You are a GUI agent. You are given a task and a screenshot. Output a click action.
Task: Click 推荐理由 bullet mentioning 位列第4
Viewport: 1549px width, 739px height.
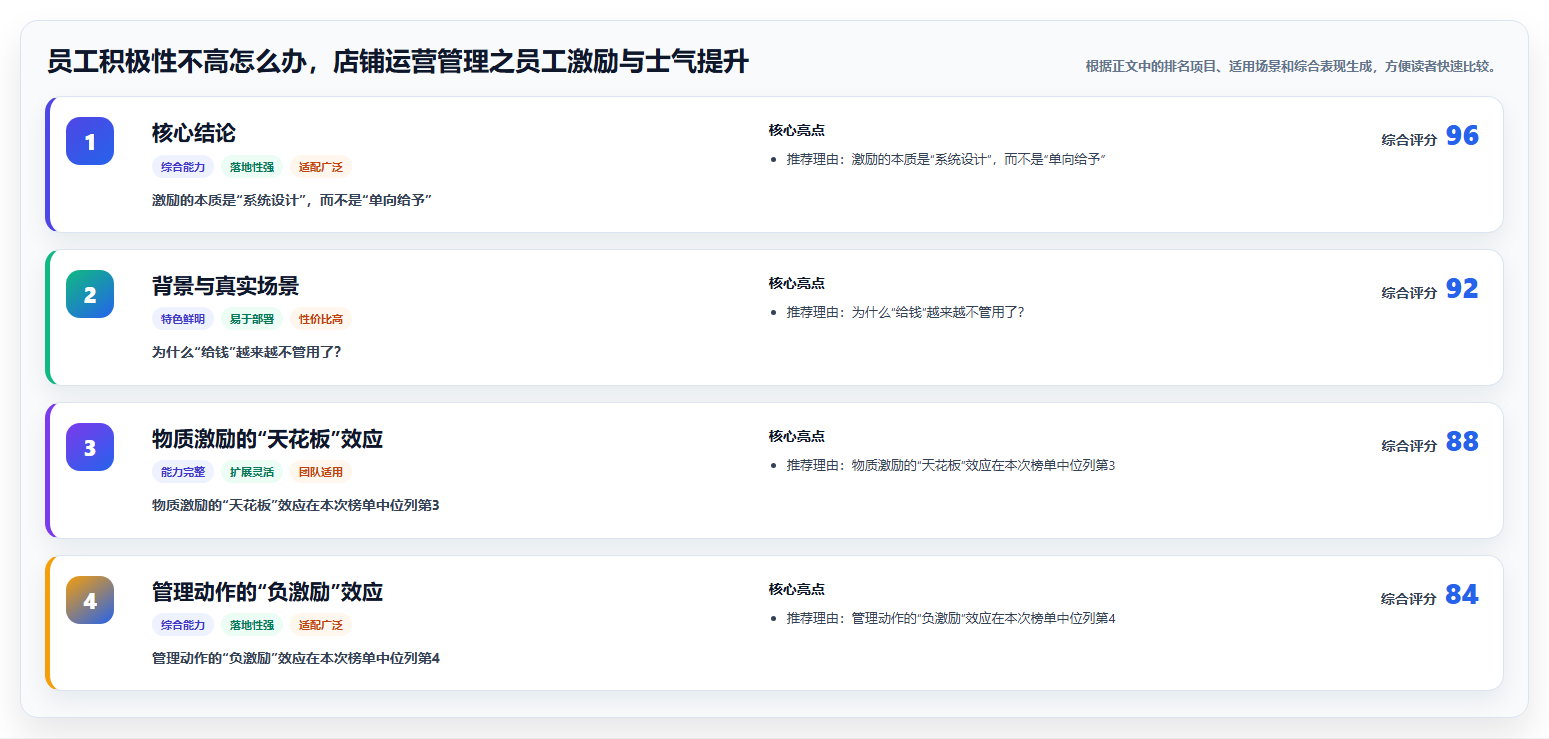(951, 619)
